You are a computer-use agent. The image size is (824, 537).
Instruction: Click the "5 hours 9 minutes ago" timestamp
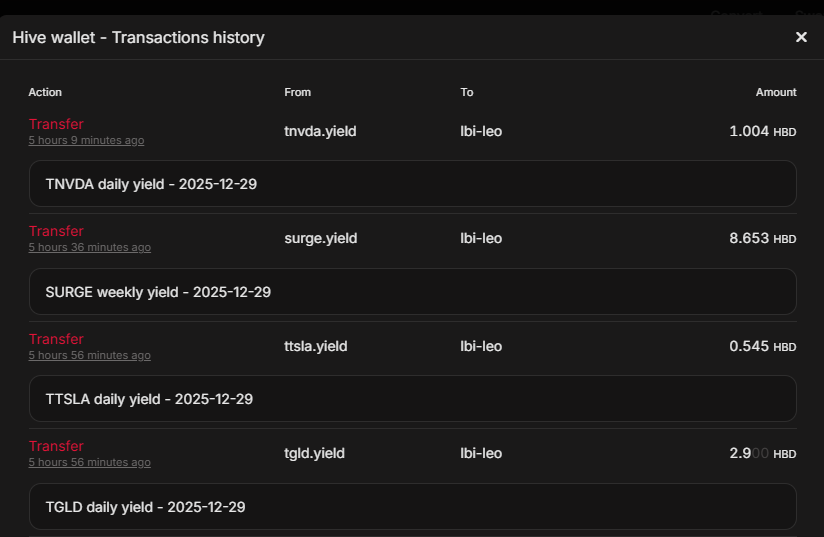[86, 141]
